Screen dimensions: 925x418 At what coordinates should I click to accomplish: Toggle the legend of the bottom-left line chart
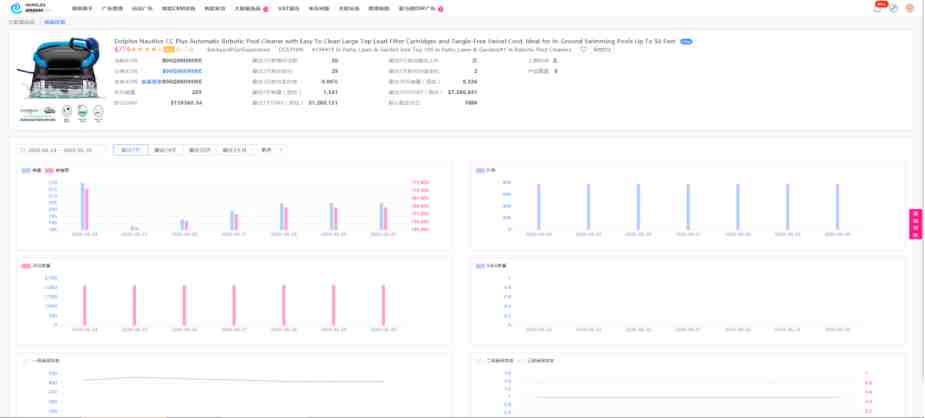point(41,360)
